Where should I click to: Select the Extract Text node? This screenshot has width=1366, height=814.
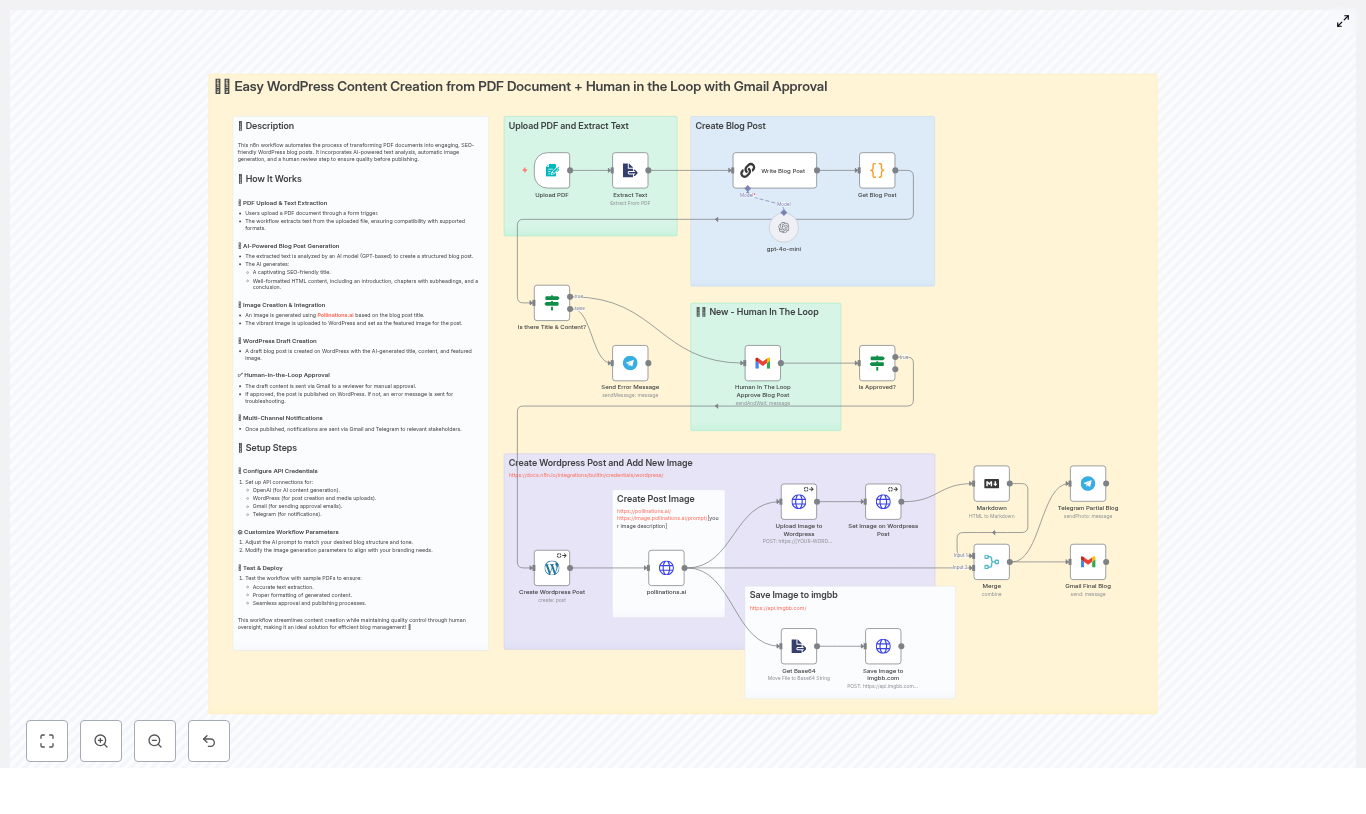630,171
